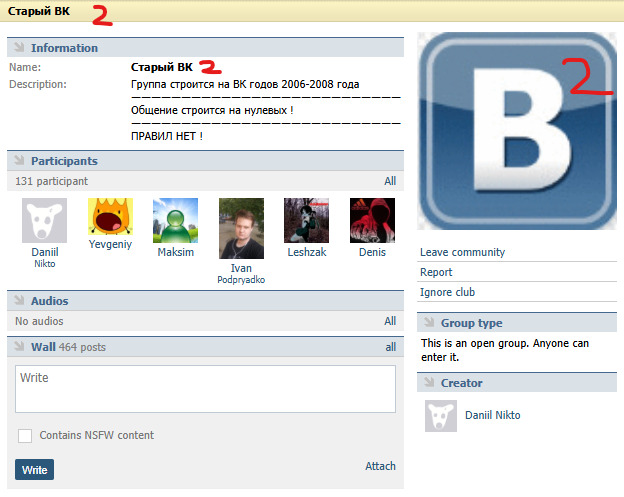Screen dimensions: 624x497
Task: Click description line mentioning 2006-2008
Action: [245, 84]
